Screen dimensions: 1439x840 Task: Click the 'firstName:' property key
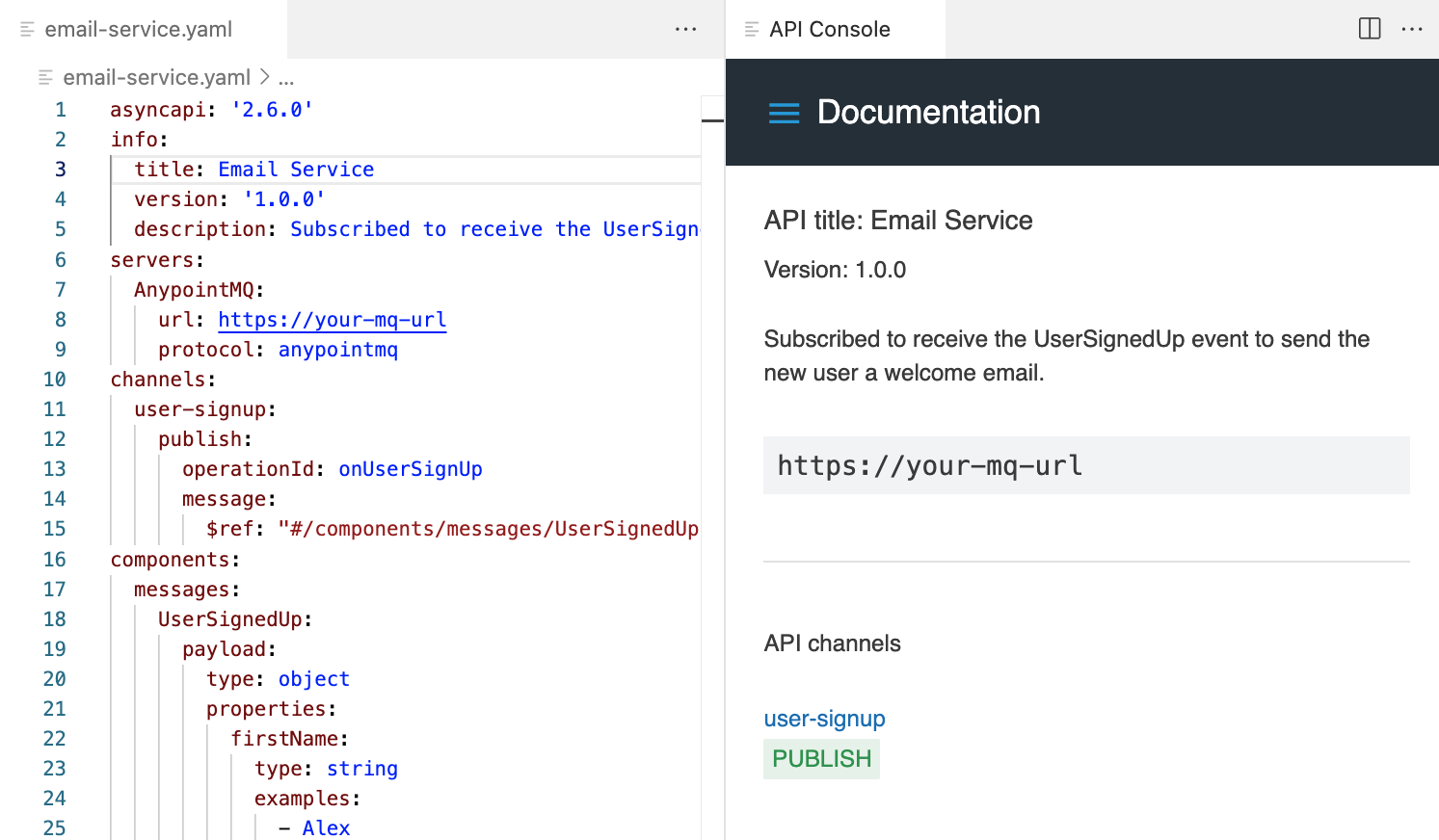click(x=289, y=739)
